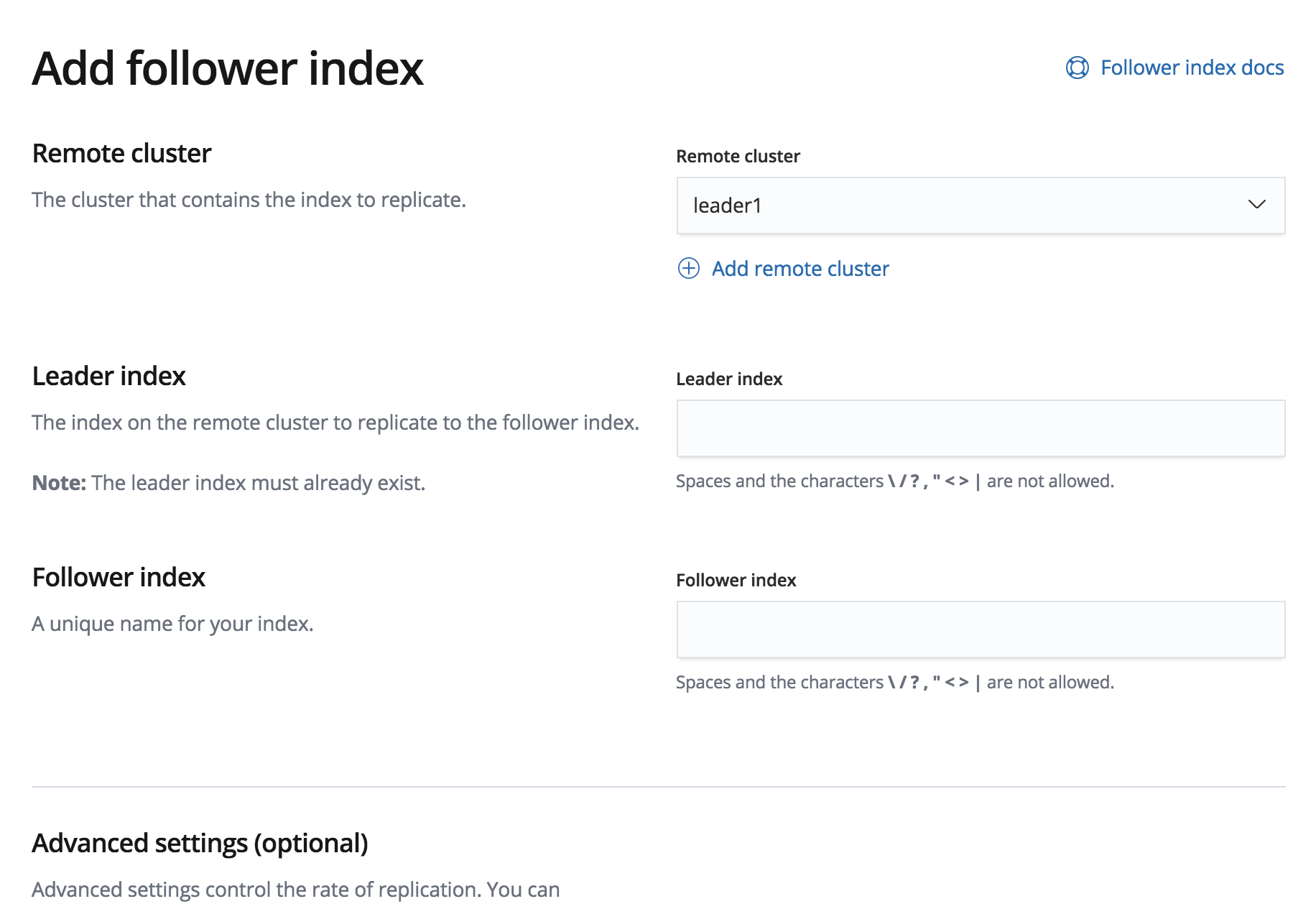This screenshot has height=904, width=1316.
Task: Focus the Leader index text field
Action: pyautogui.click(x=981, y=428)
